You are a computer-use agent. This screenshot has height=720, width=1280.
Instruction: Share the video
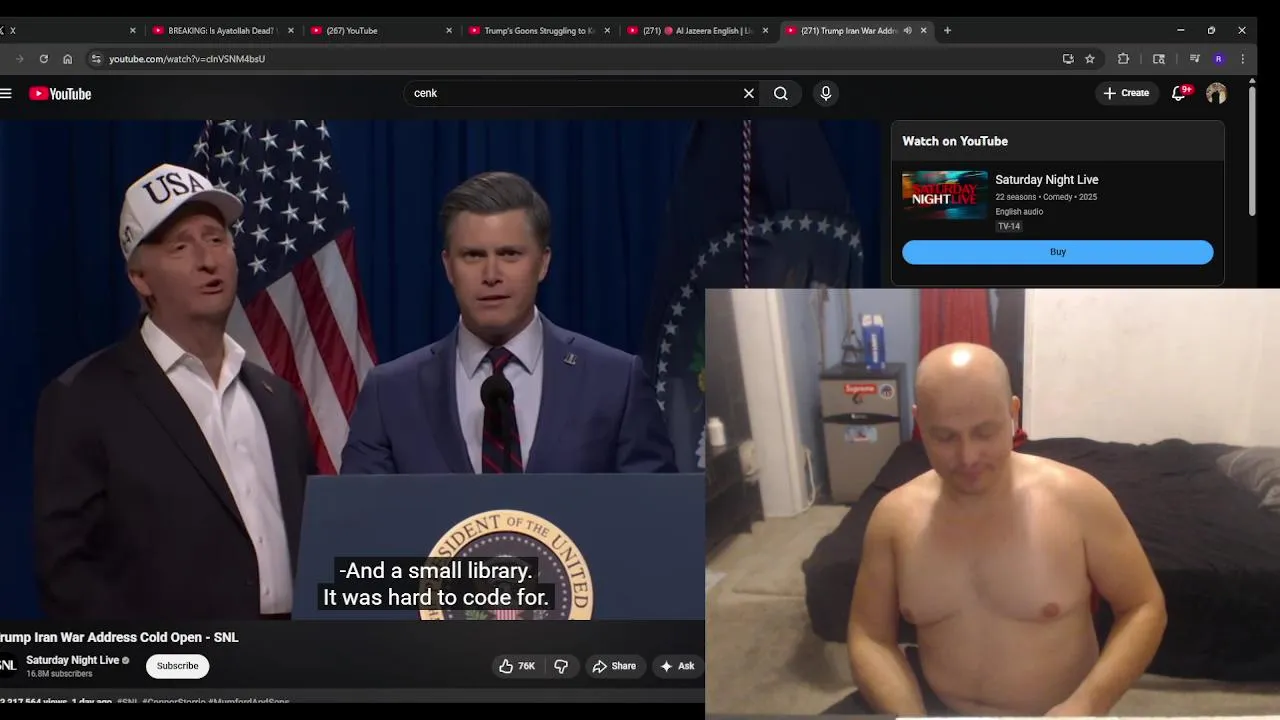[x=613, y=666]
